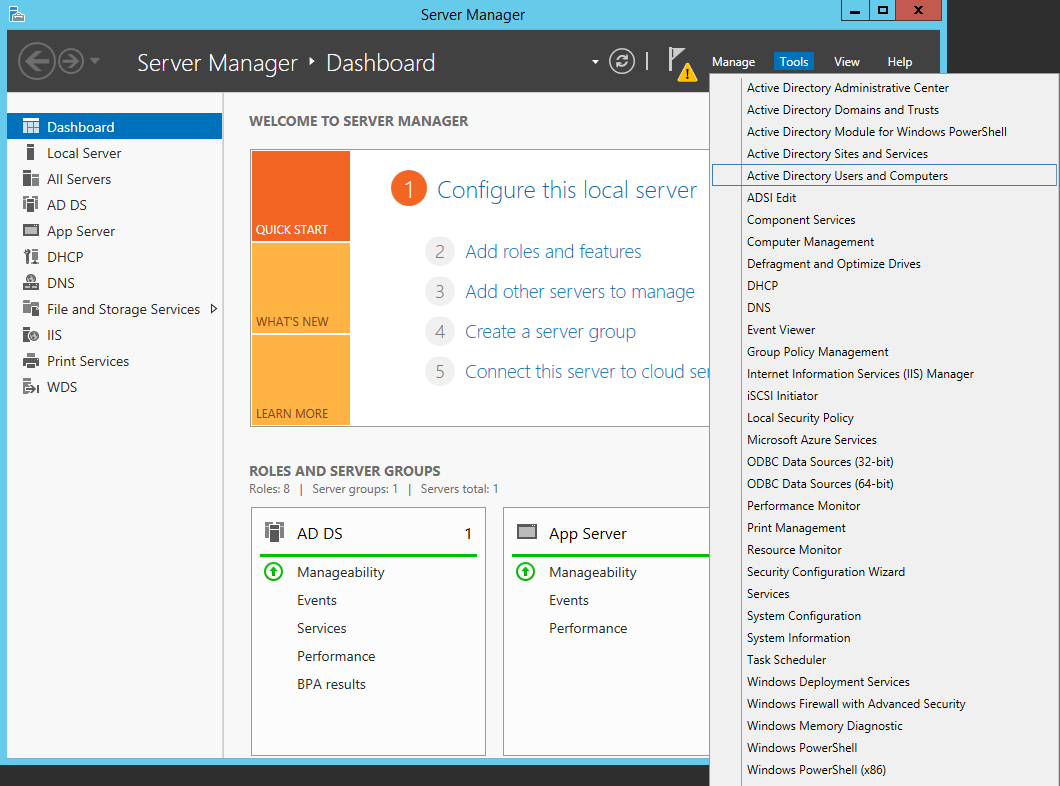
Task: Open Events in AD DS tile
Action: click(x=316, y=600)
